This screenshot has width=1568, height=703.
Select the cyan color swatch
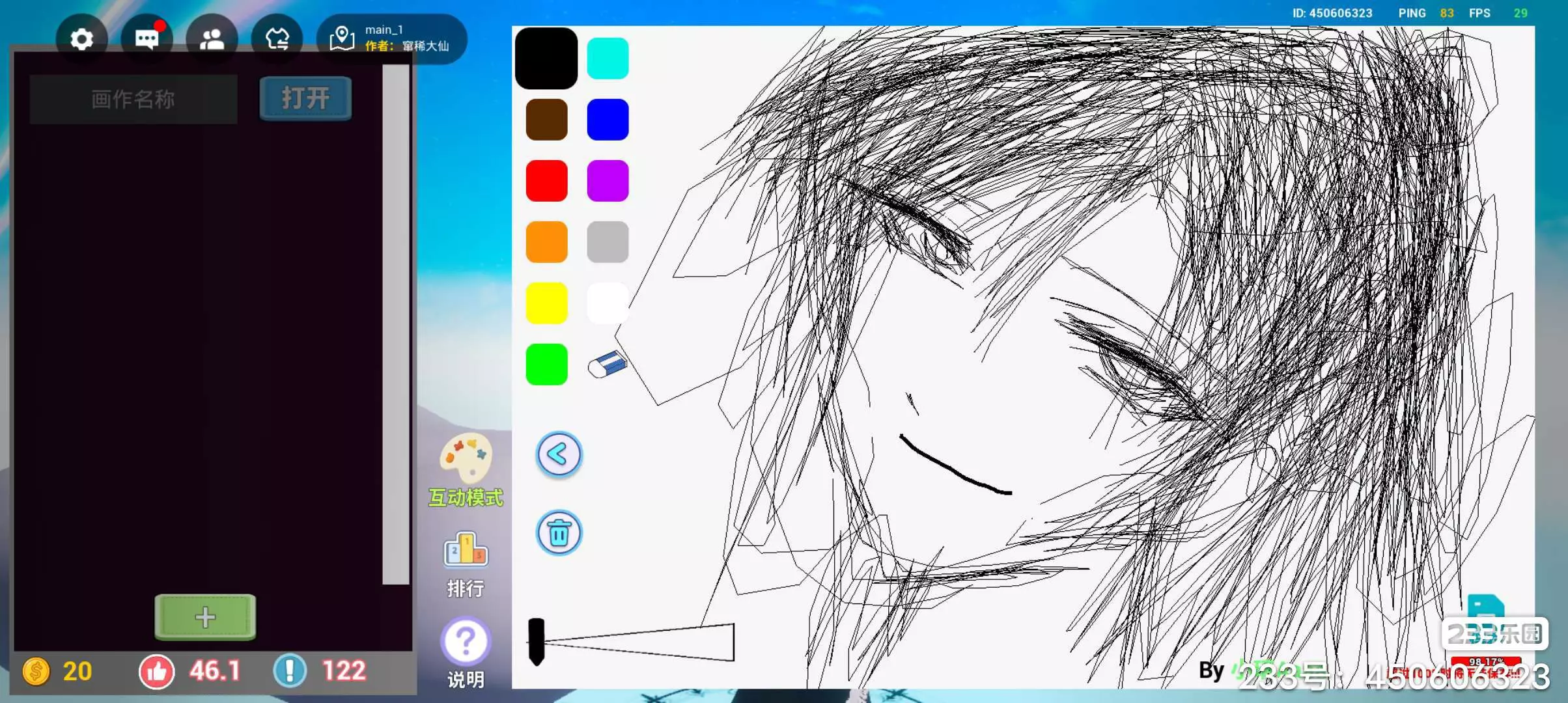[608, 59]
